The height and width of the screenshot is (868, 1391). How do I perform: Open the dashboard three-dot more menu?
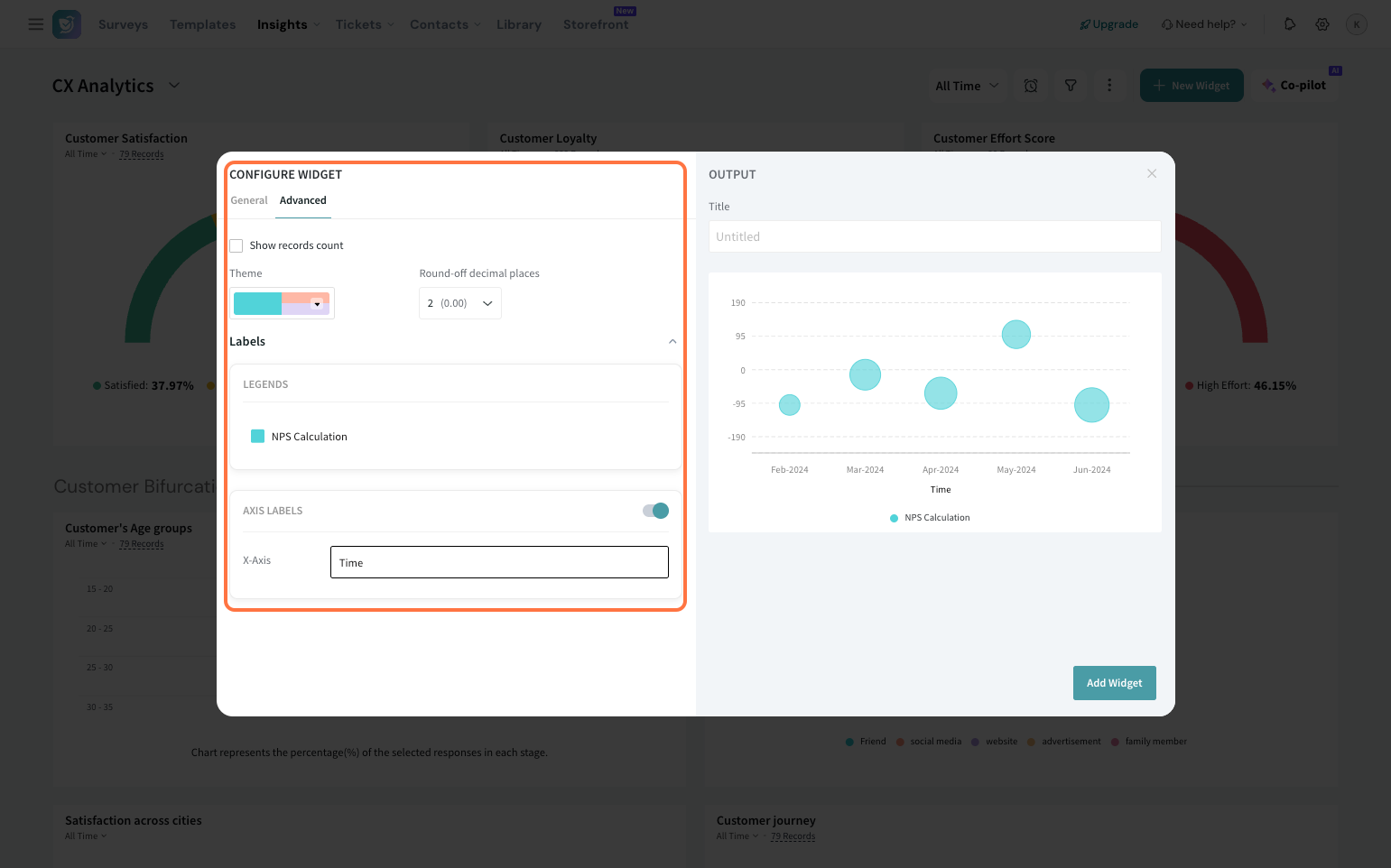pos(1109,86)
